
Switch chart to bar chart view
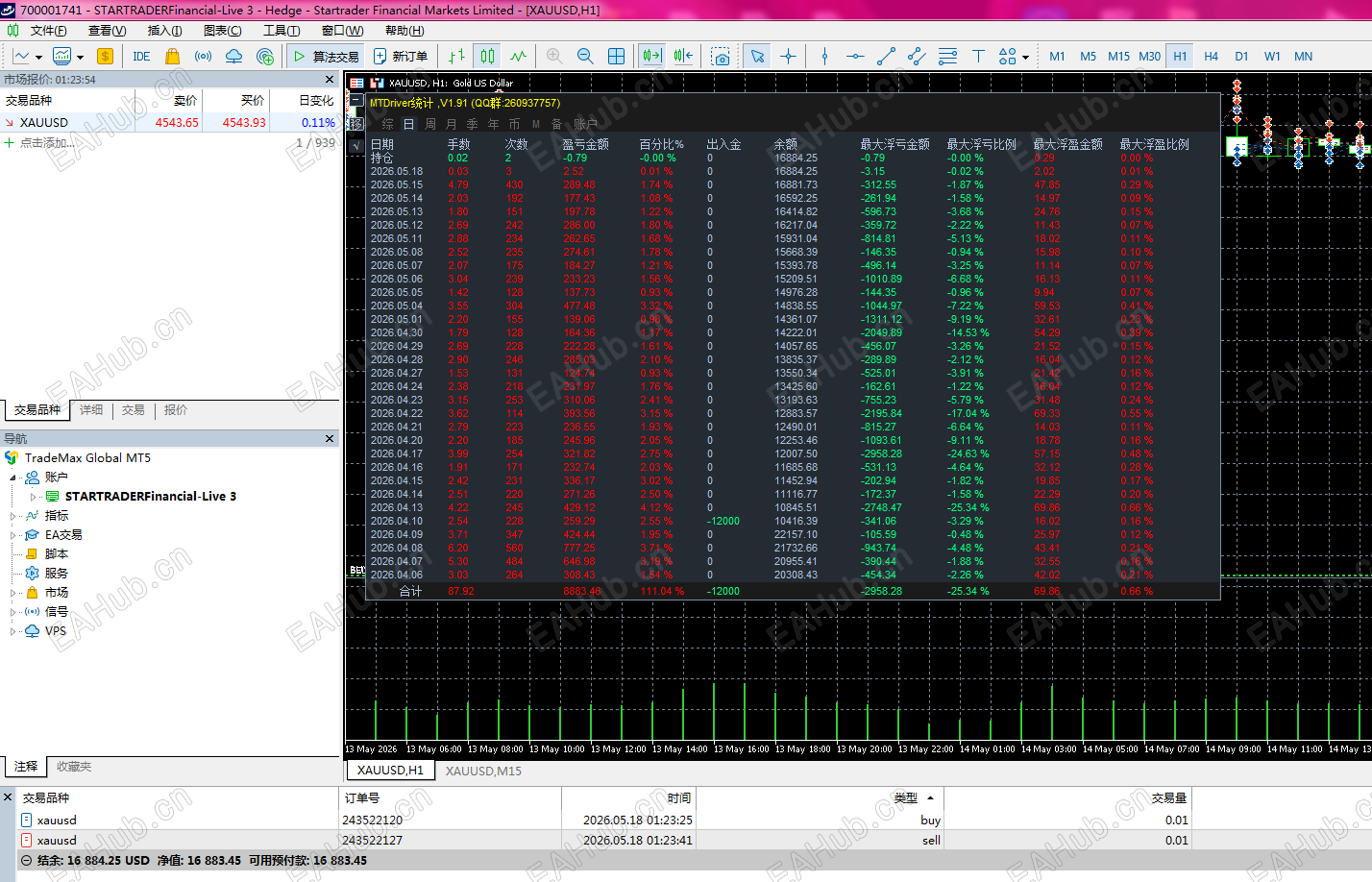457,57
